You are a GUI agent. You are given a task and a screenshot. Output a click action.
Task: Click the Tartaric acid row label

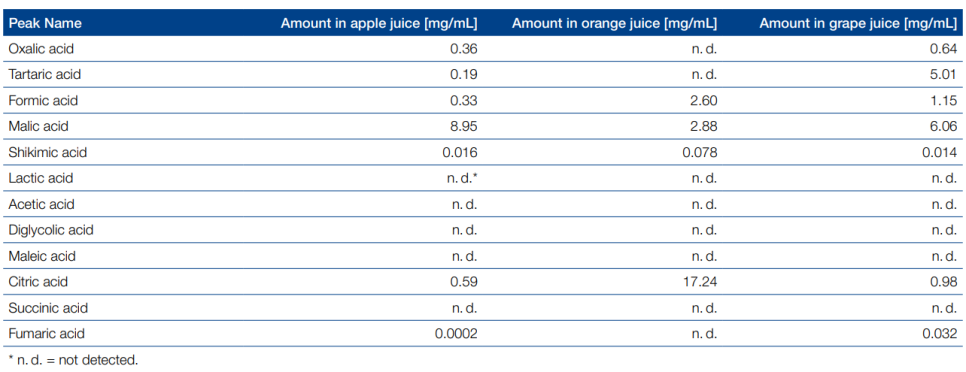click(x=44, y=75)
